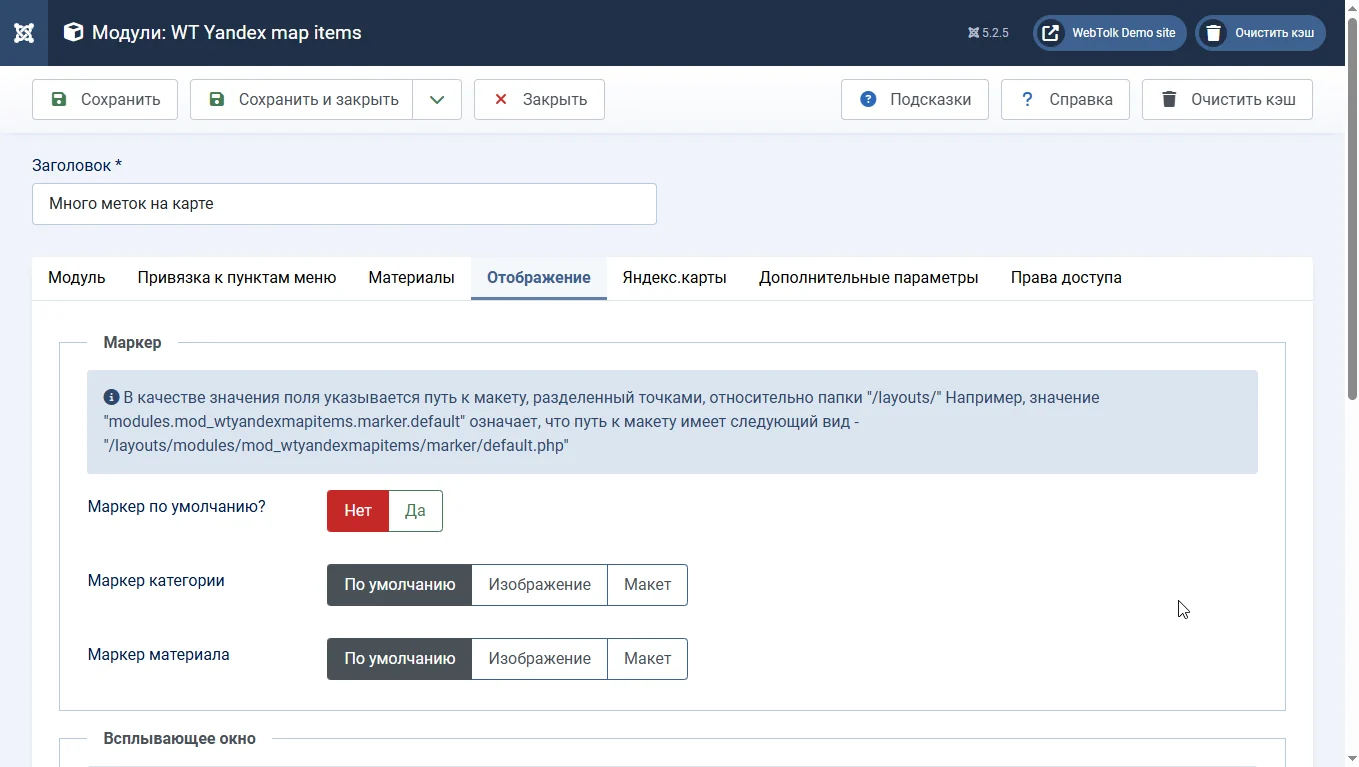1359x767 pixels.
Task: Click the module cube icon in title
Action: 73,32
